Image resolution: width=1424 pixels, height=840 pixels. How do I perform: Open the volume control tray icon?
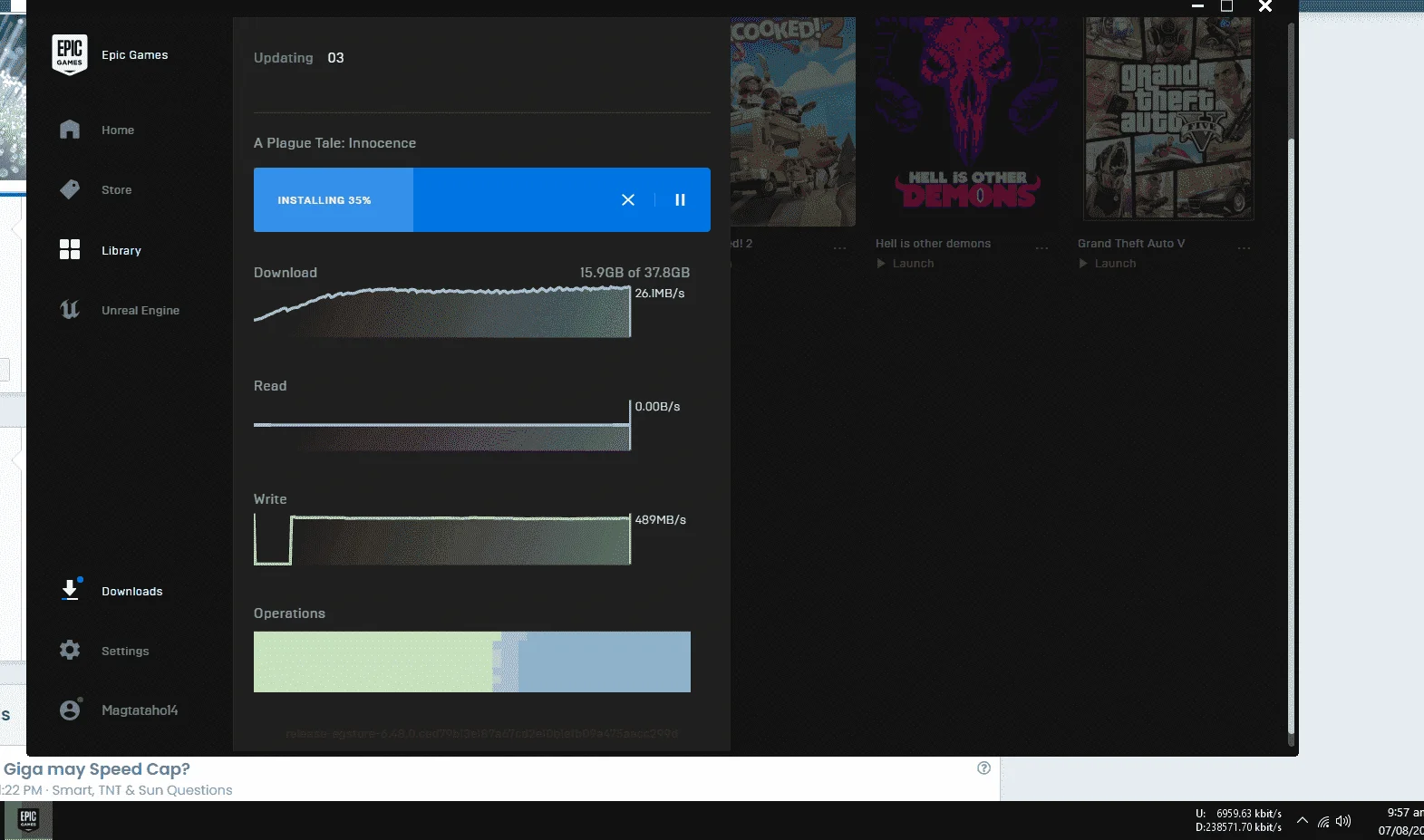tap(1343, 822)
